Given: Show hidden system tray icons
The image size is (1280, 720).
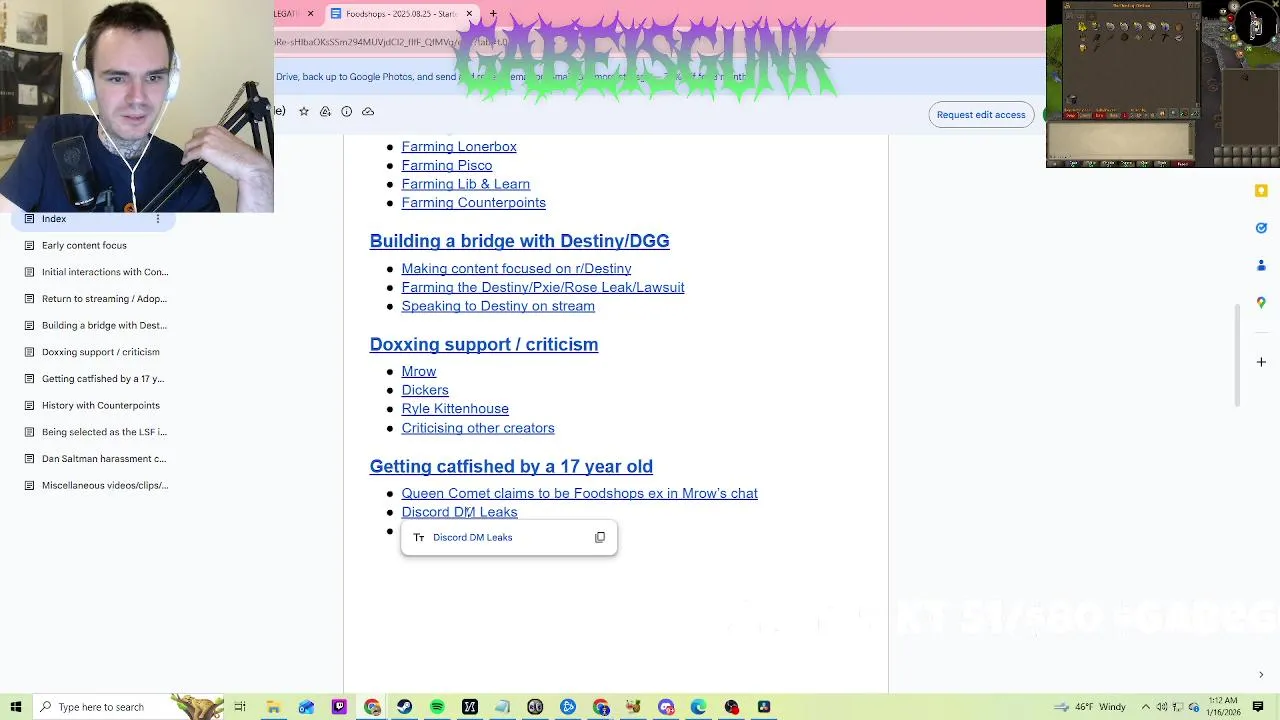Looking at the screenshot, I should 1146,707.
